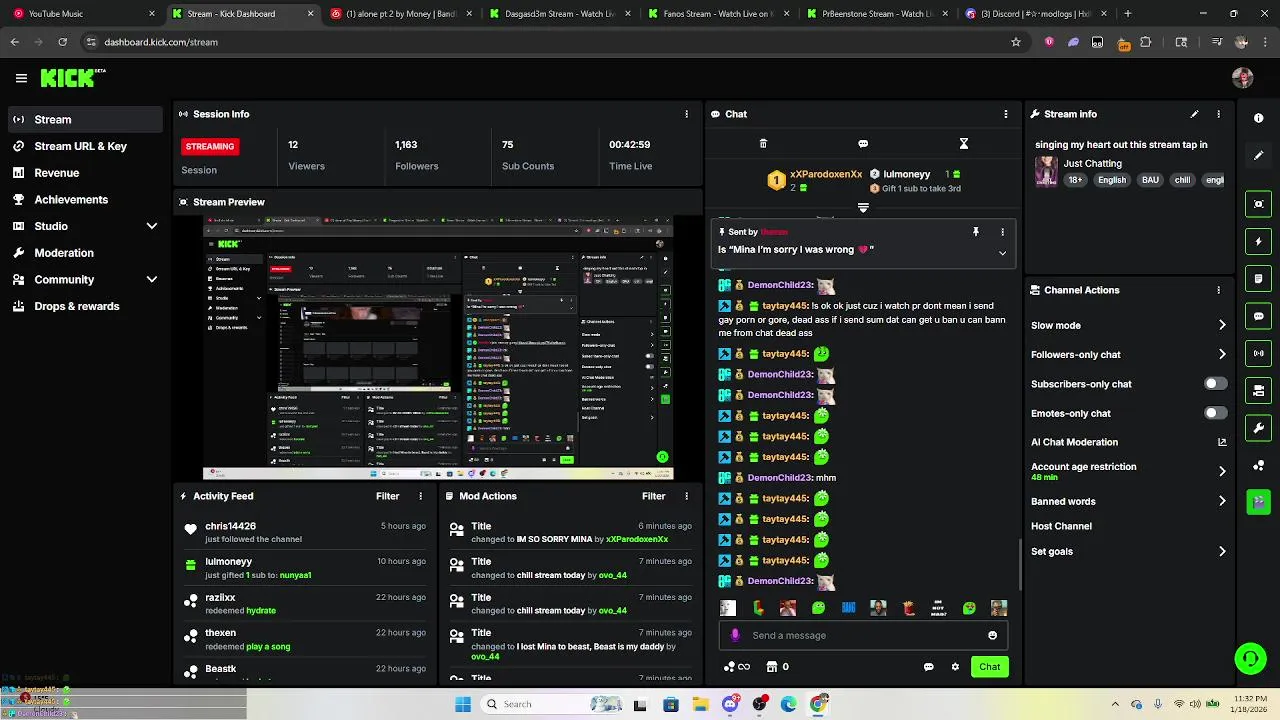Viewport: 1280px width, 720px height.
Task: Open Moderation in the left sidebar
Action: (x=85, y=253)
